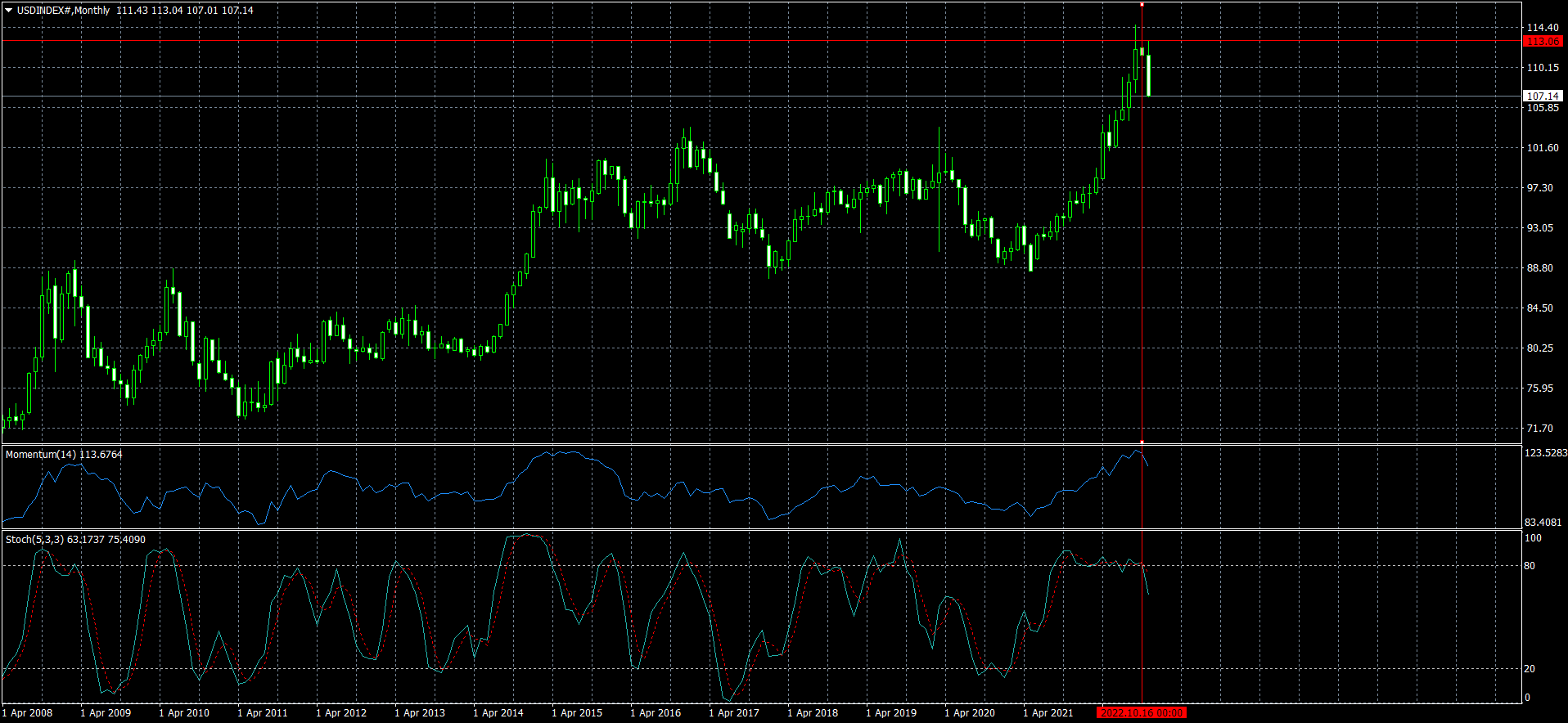1568x723 pixels.
Task: Click the red 113.06 price level tag
Action: 1543,41
